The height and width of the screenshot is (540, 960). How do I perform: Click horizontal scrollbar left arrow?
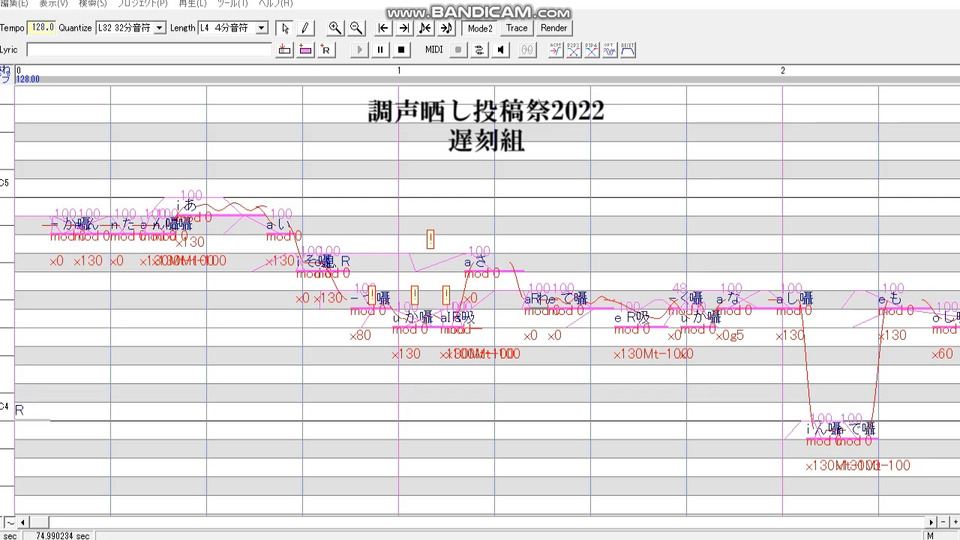[23, 522]
